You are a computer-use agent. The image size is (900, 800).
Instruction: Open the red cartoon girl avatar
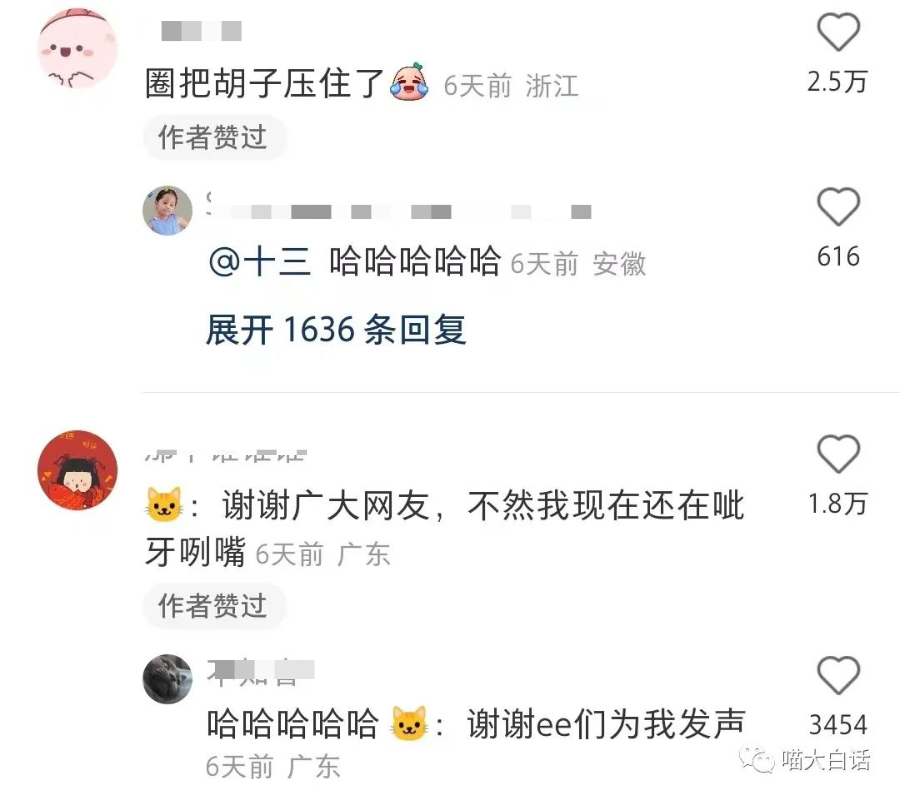77,470
